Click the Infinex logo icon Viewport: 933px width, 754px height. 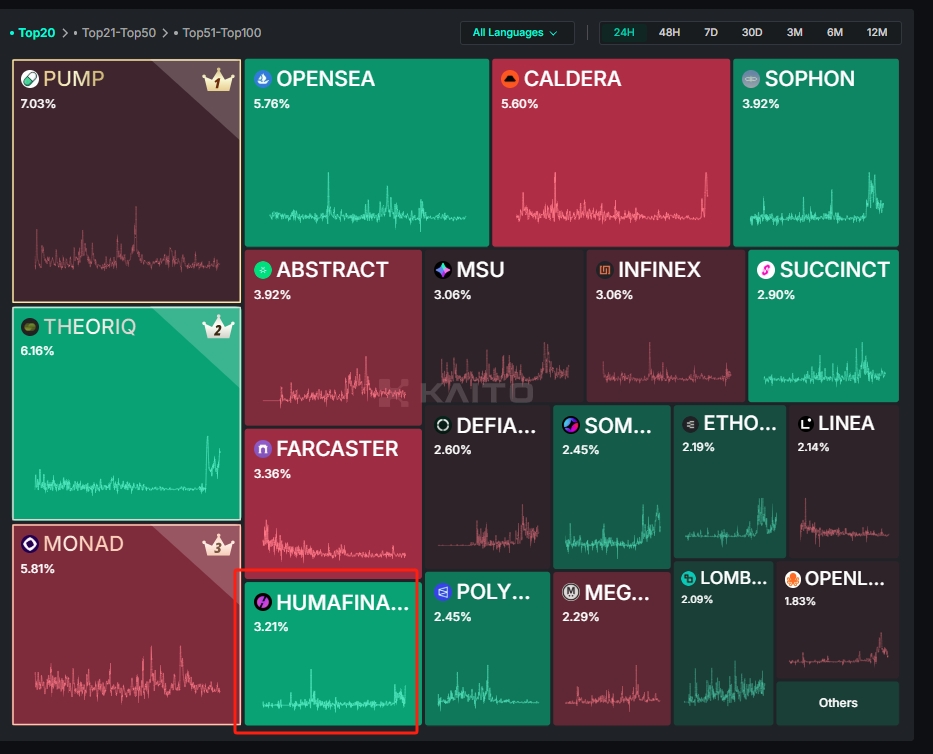(605, 270)
